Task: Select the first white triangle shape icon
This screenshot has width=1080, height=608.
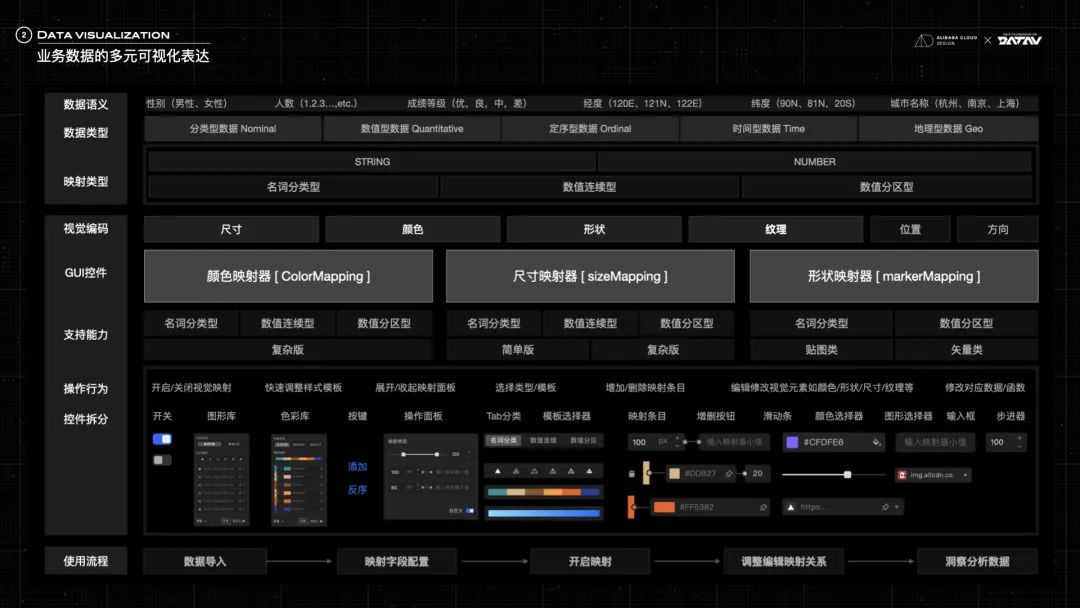Action: (x=497, y=470)
